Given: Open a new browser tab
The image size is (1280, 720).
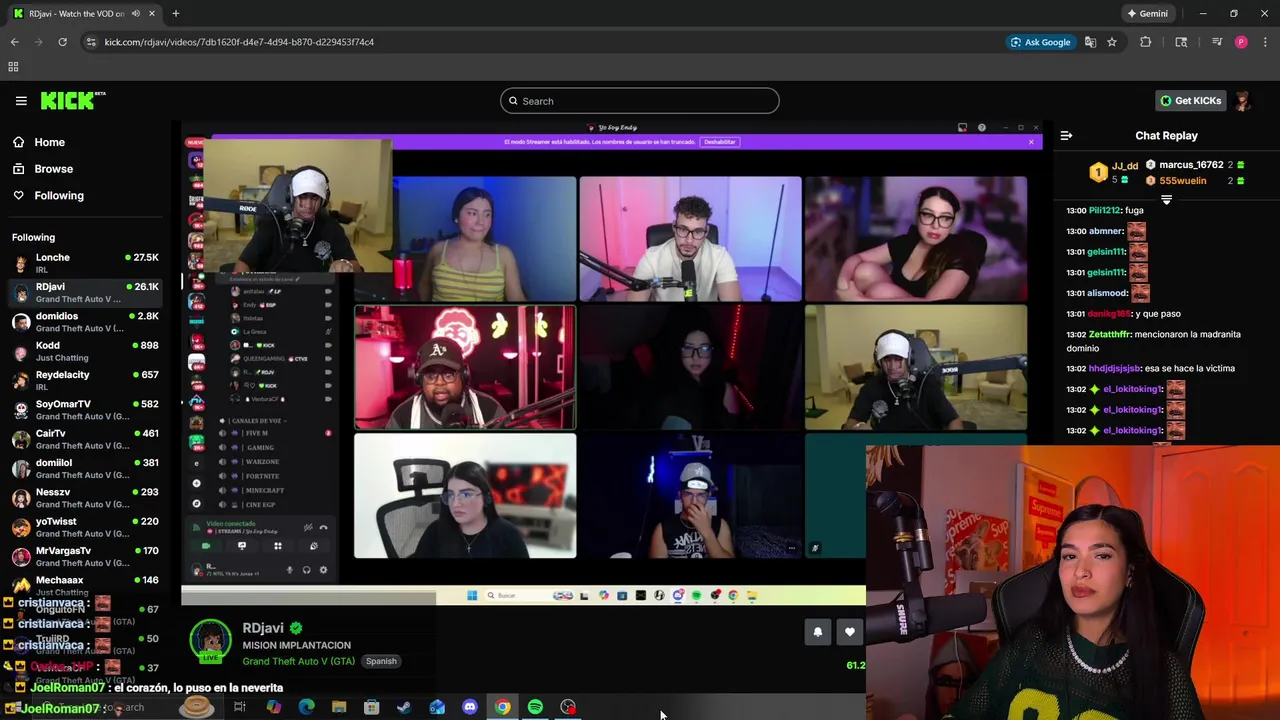Looking at the screenshot, I should tap(175, 14).
